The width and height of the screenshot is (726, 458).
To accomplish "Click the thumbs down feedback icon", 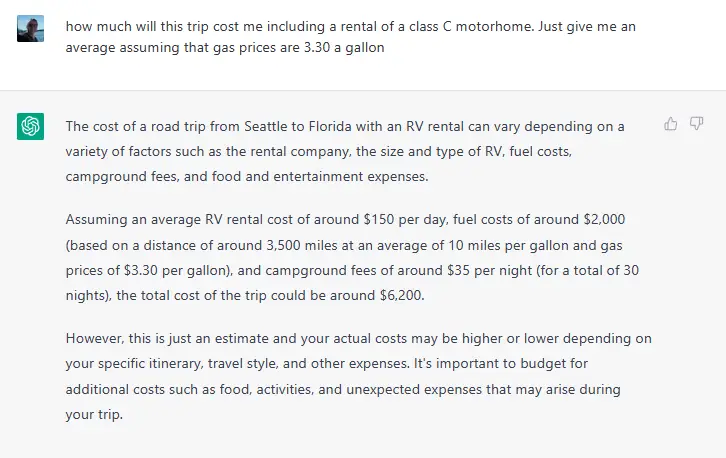I will click(x=696, y=124).
